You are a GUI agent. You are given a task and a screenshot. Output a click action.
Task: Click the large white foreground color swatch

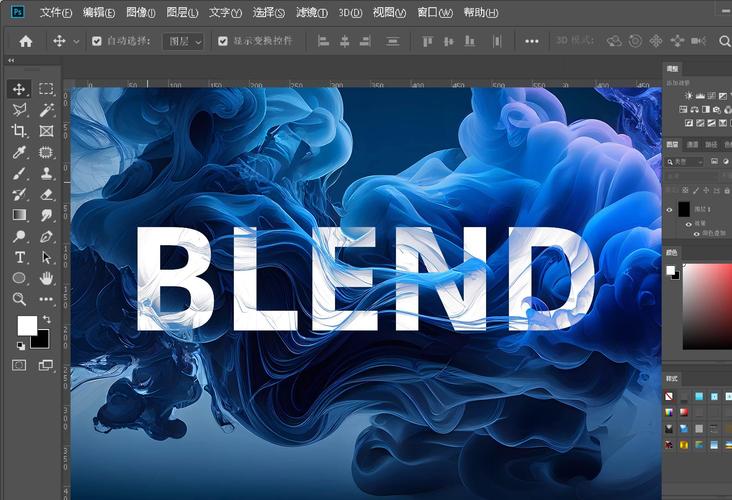27,325
